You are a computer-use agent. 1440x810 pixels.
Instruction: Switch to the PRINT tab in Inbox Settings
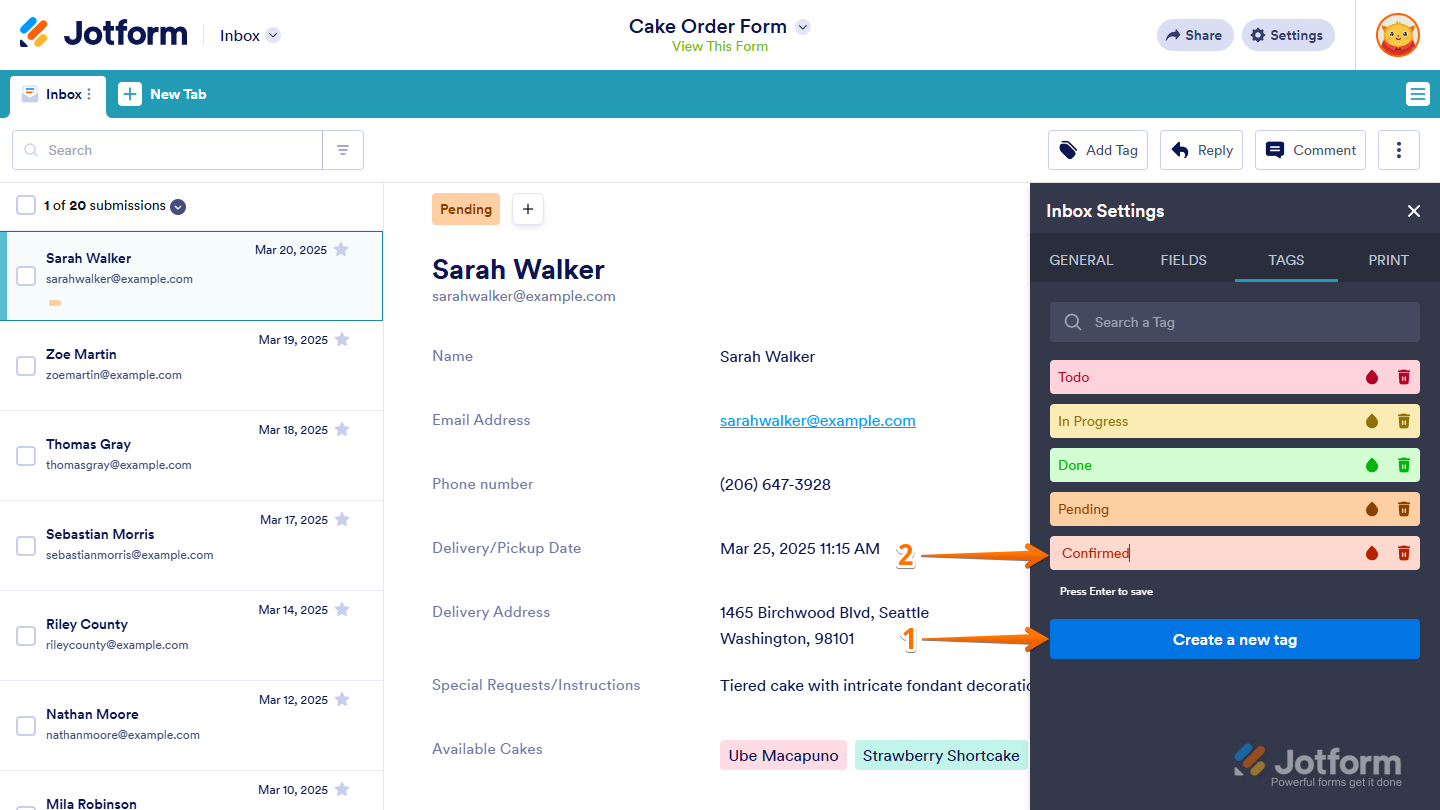pyautogui.click(x=1388, y=259)
